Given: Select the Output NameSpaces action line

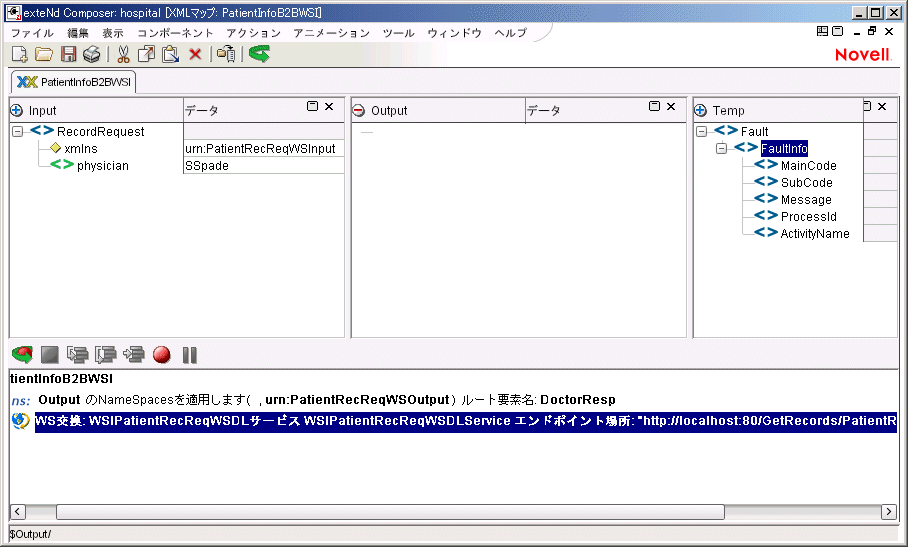Looking at the screenshot, I should tap(327, 400).
